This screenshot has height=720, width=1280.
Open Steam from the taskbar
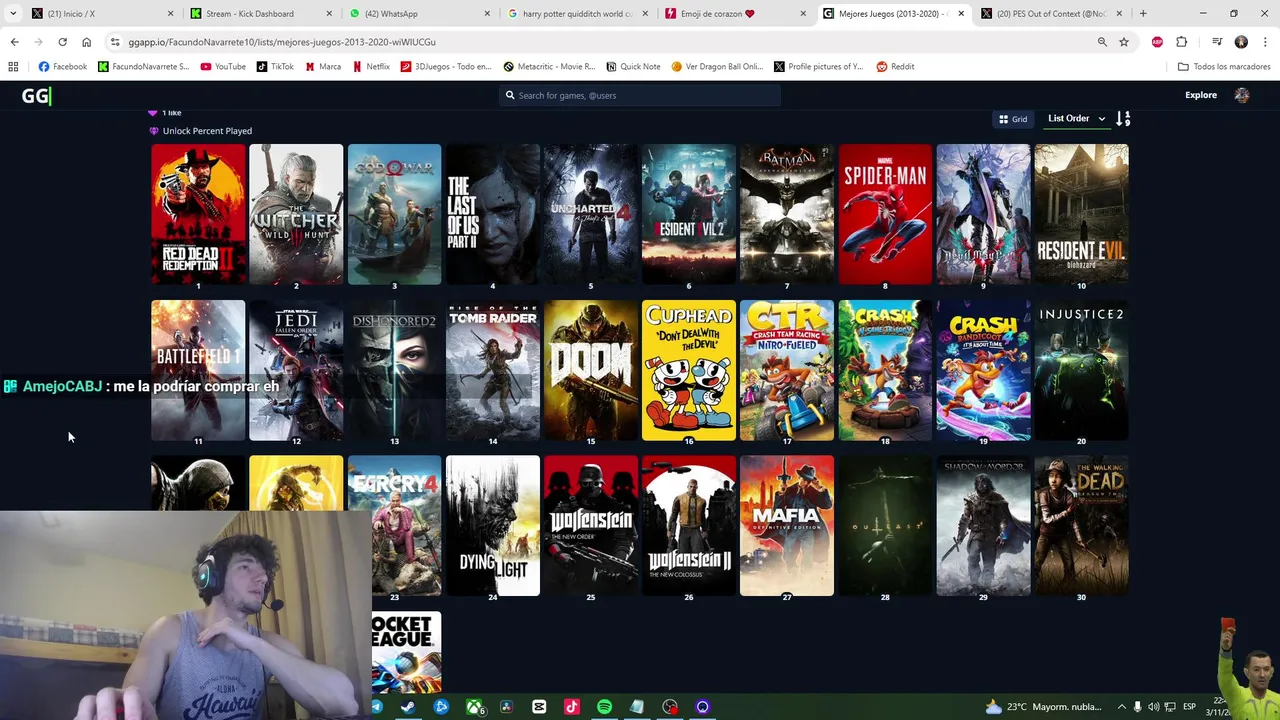click(x=408, y=707)
